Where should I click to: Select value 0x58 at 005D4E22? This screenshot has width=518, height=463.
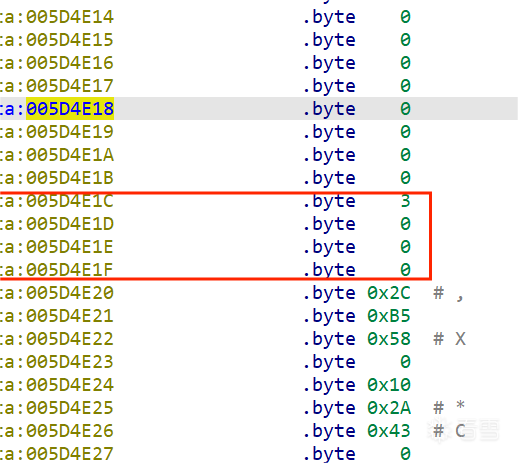click(x=389, y=339)
